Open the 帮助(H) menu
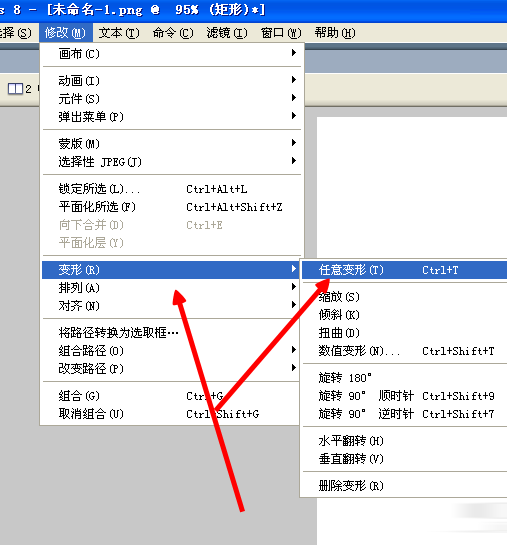This screenshot has width=507, height=545. 335,33
